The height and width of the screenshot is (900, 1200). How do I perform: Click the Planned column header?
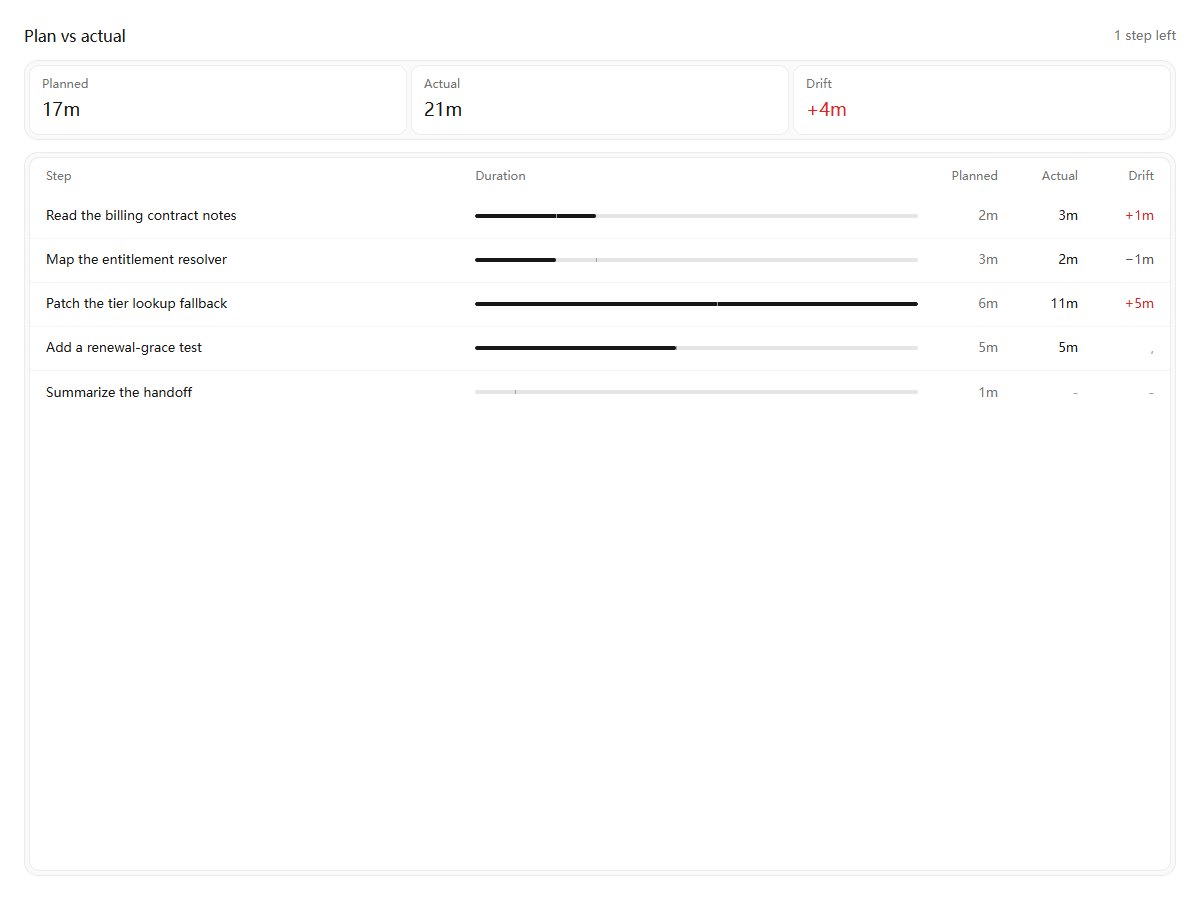click(974, 176)
